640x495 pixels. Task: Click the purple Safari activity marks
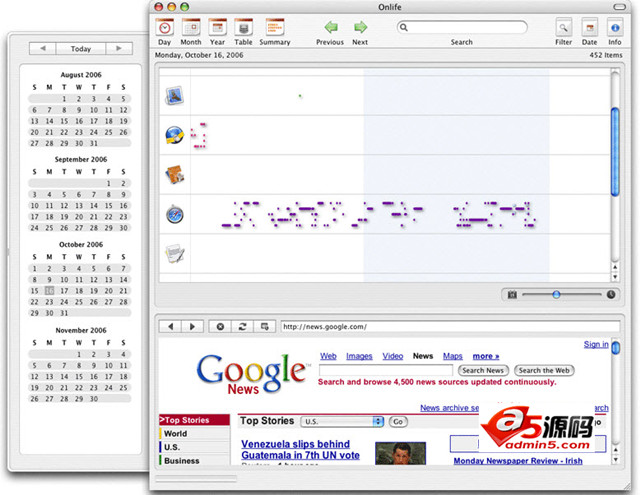pos(378,214)
